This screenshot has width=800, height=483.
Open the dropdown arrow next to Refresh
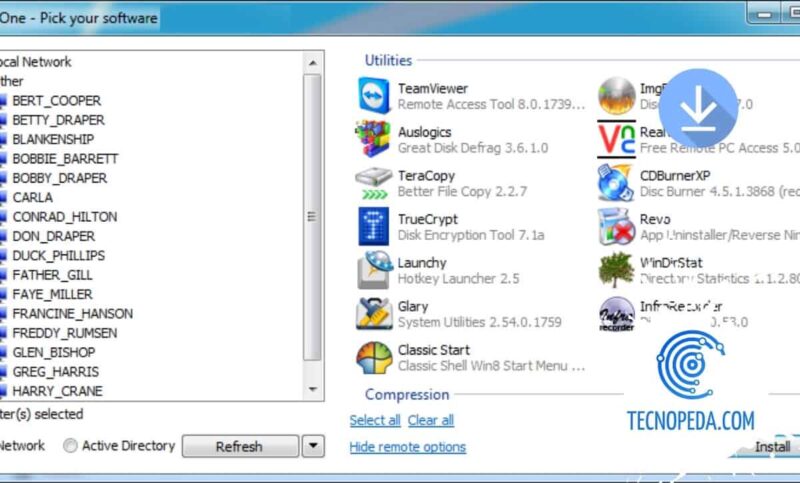(x=313, y=446)
